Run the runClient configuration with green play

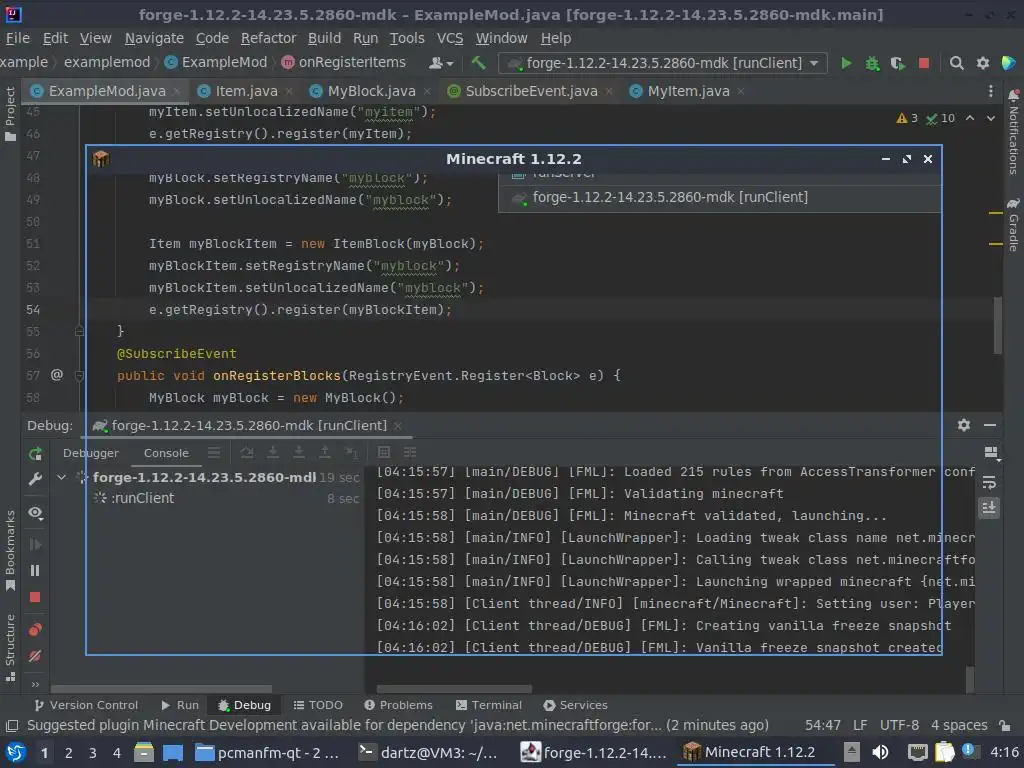(846, 63)
